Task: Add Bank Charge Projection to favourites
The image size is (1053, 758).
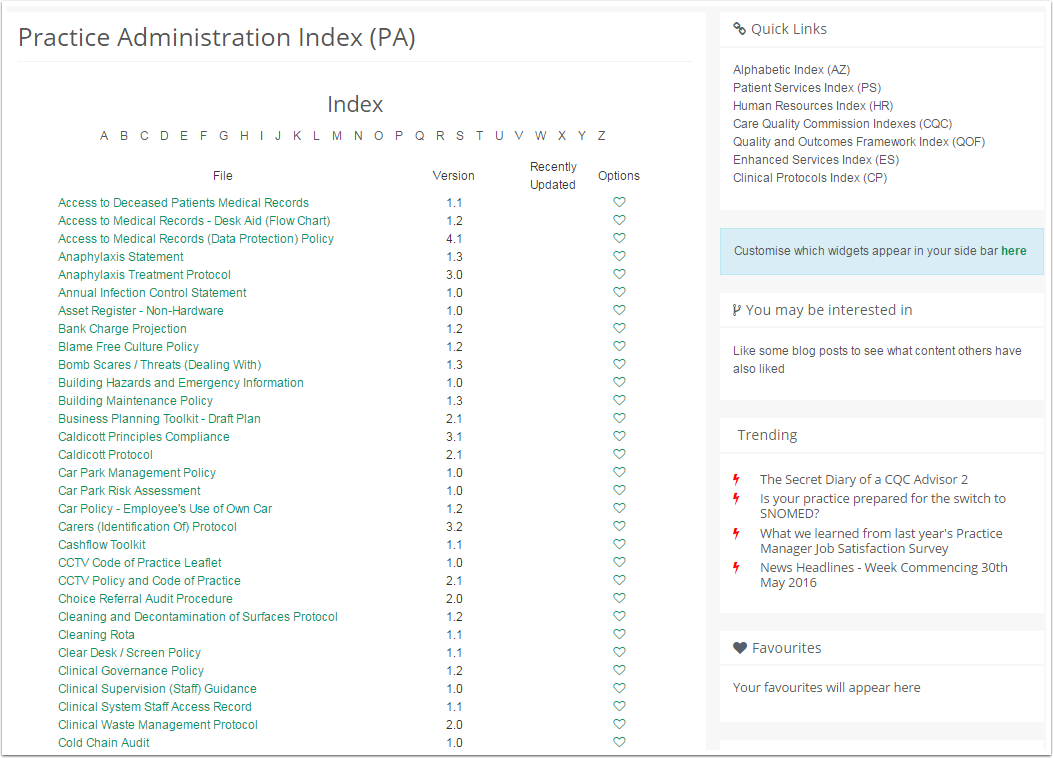Action: [x=619, y=329]
